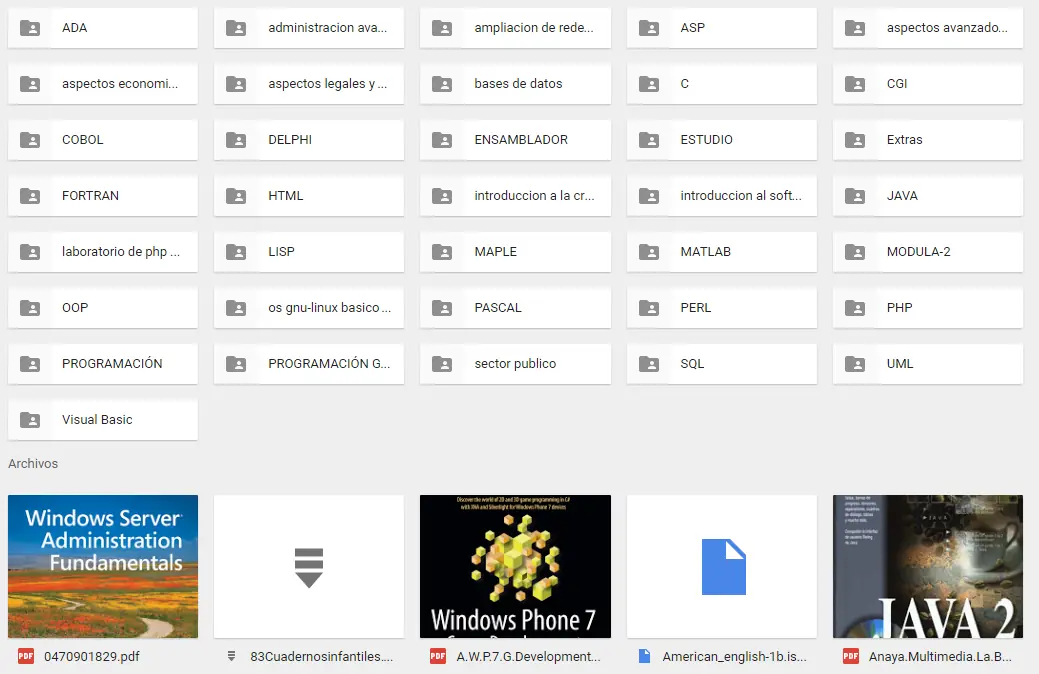Select the folder named 'C'
The width and height of the screenshot is (1039, 674).
[722, 84]
